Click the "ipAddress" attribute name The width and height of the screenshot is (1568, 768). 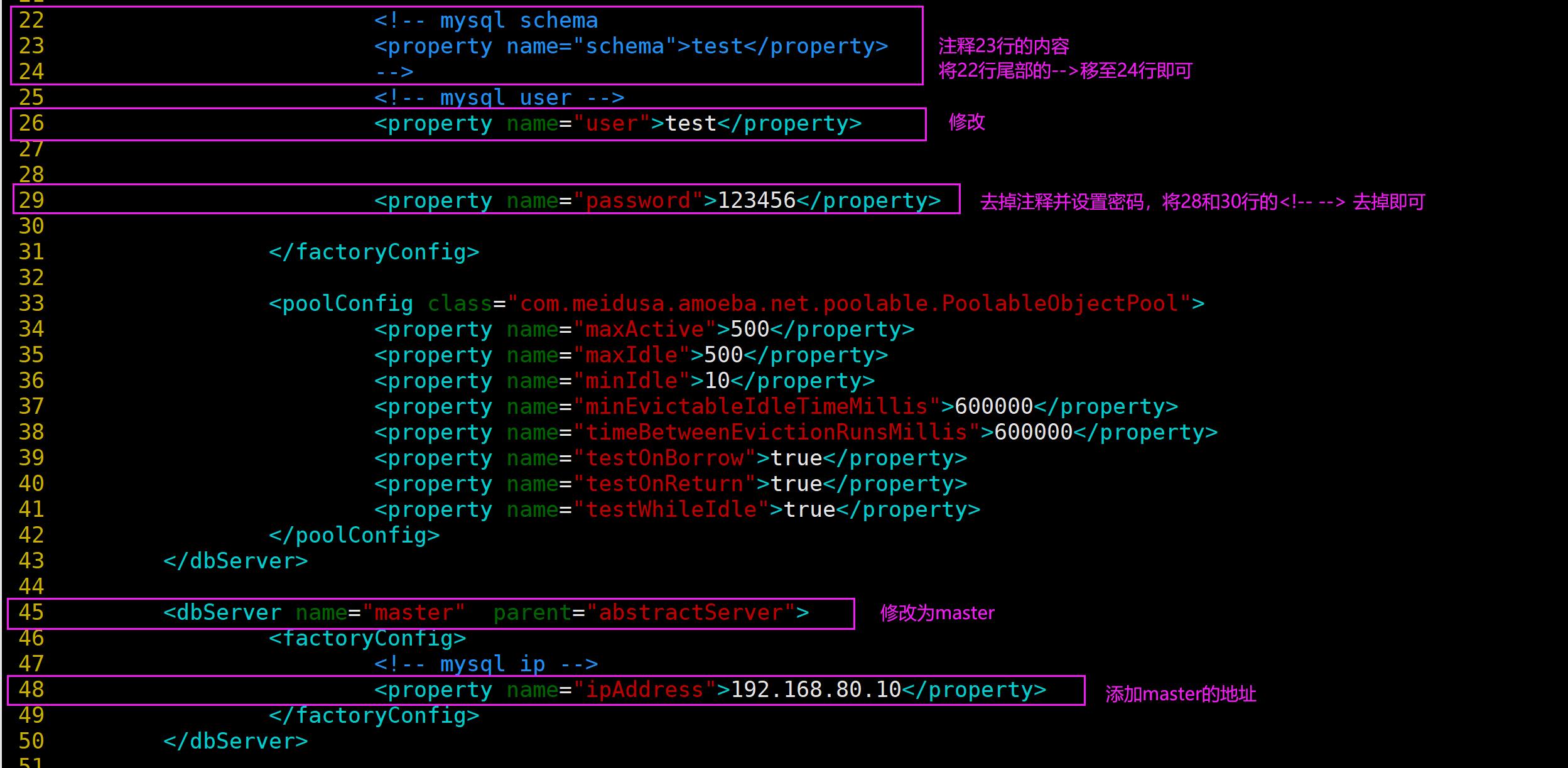pos(644,690)
